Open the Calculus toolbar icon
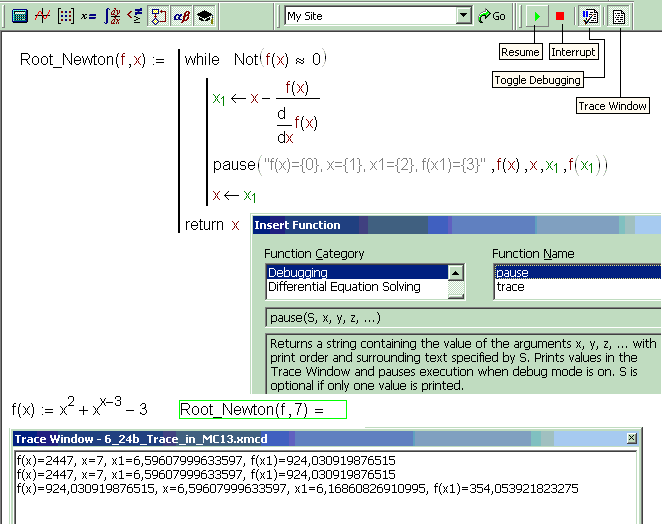This screenshot has width=662, height=524. point(112,16)
